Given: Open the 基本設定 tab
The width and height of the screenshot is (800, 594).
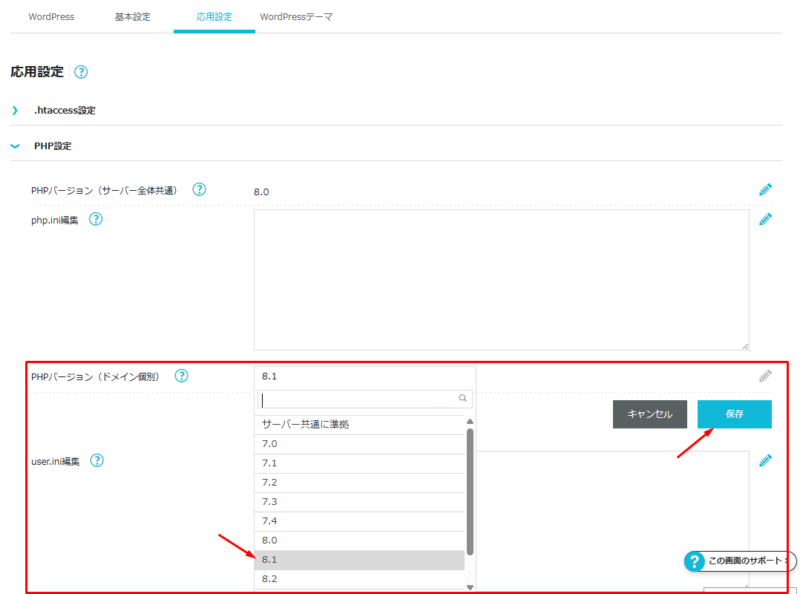Looking at the screenshot, I should (x=132, y=17).
